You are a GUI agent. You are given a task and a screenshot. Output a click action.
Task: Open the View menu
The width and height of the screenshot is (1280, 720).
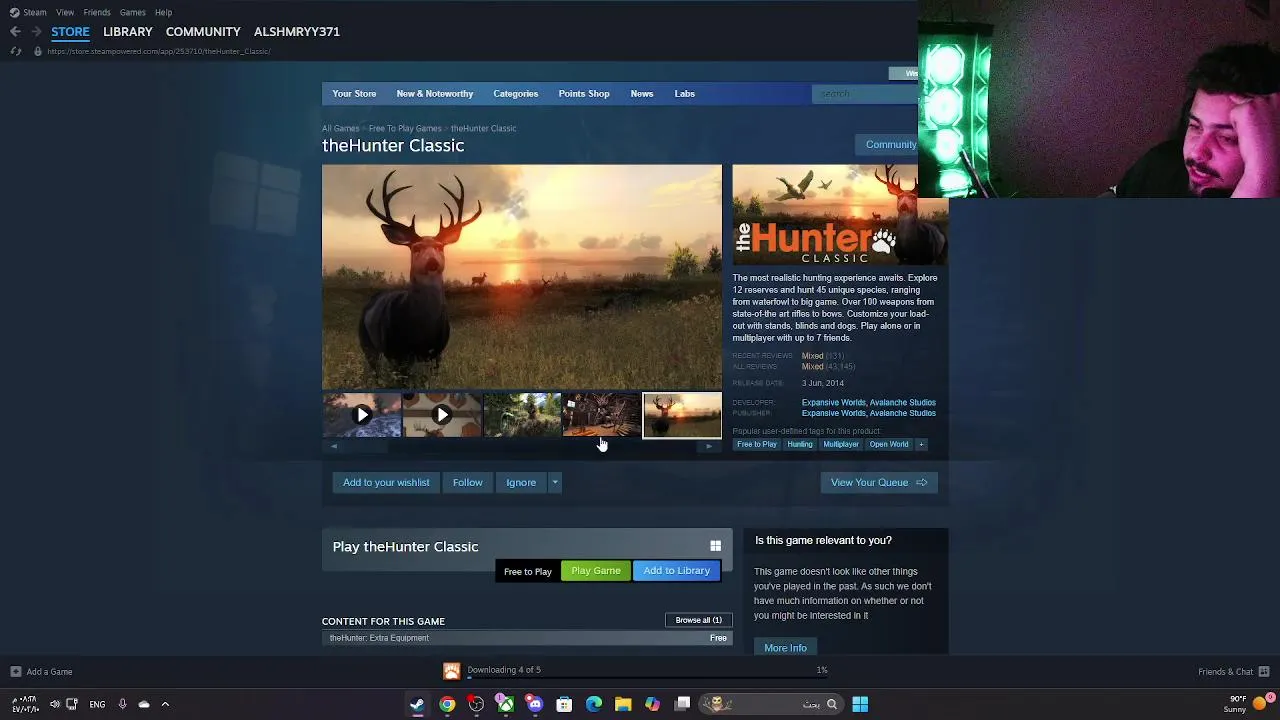(65, 12)
